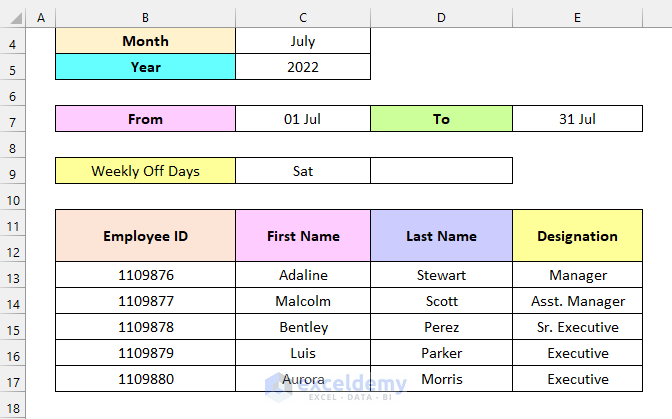
Task: Select row 13 header
Action: pos(14,275)
